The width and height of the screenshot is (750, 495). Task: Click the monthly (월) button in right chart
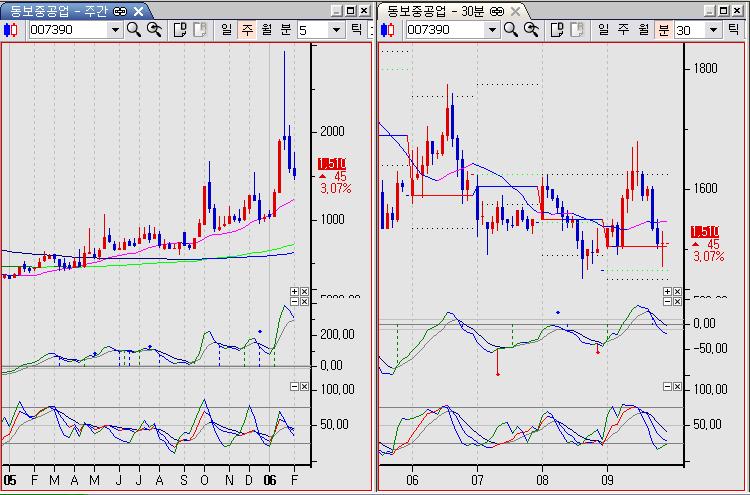(643, 30)
